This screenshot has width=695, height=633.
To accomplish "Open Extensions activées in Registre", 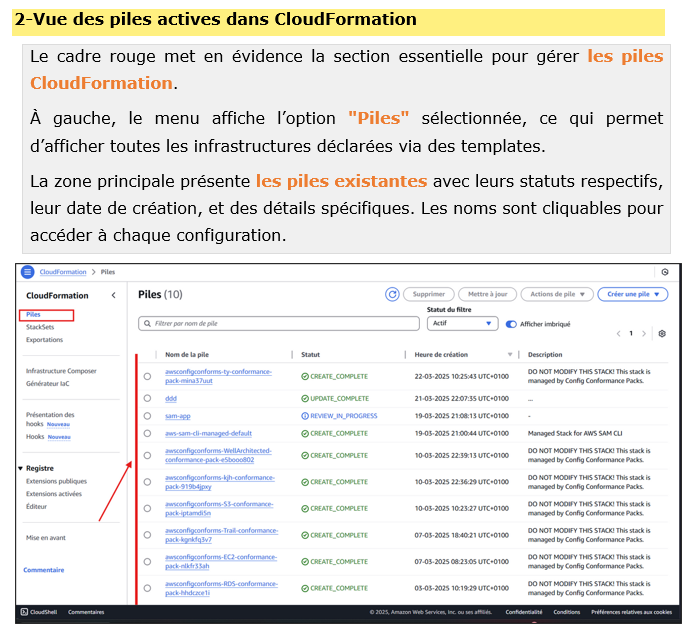I will click(54, 494).
